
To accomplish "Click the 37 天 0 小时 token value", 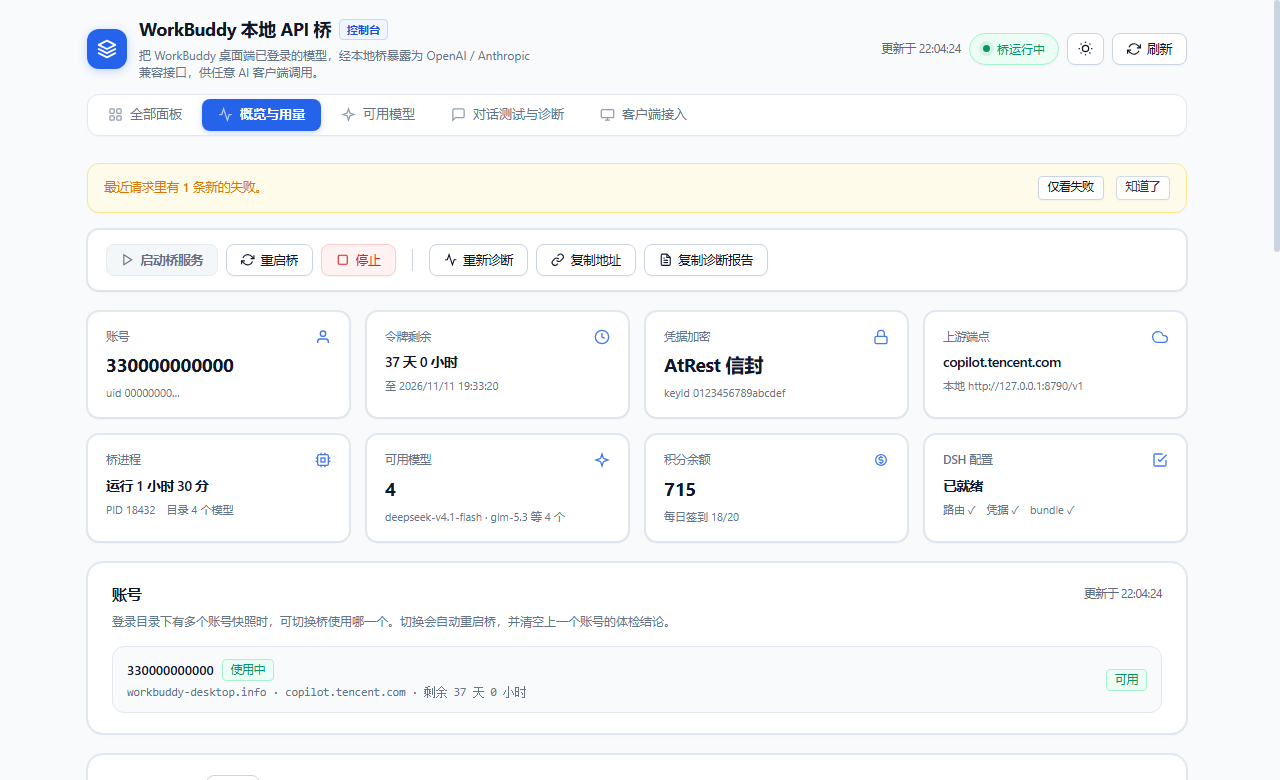I will tap(421, 362).
